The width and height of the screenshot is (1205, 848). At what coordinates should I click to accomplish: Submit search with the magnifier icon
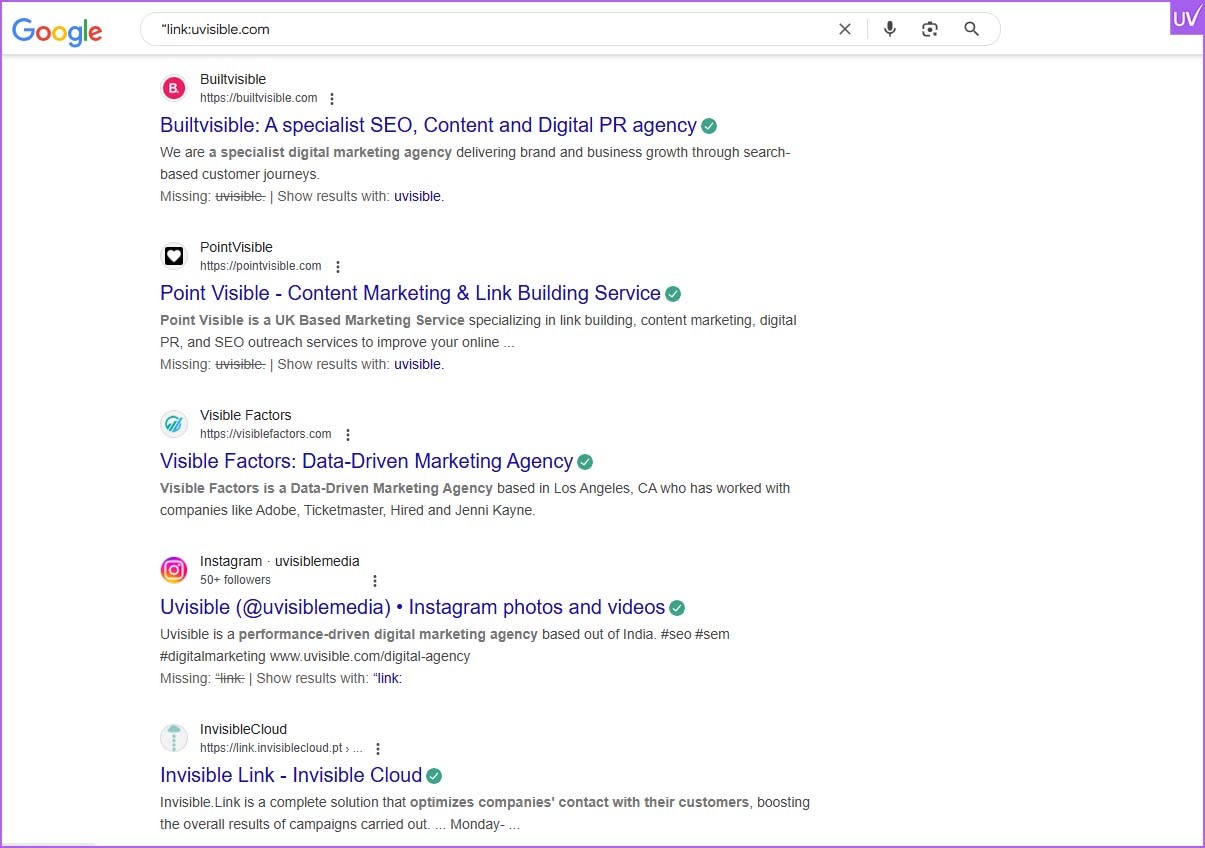pos(971,29)
